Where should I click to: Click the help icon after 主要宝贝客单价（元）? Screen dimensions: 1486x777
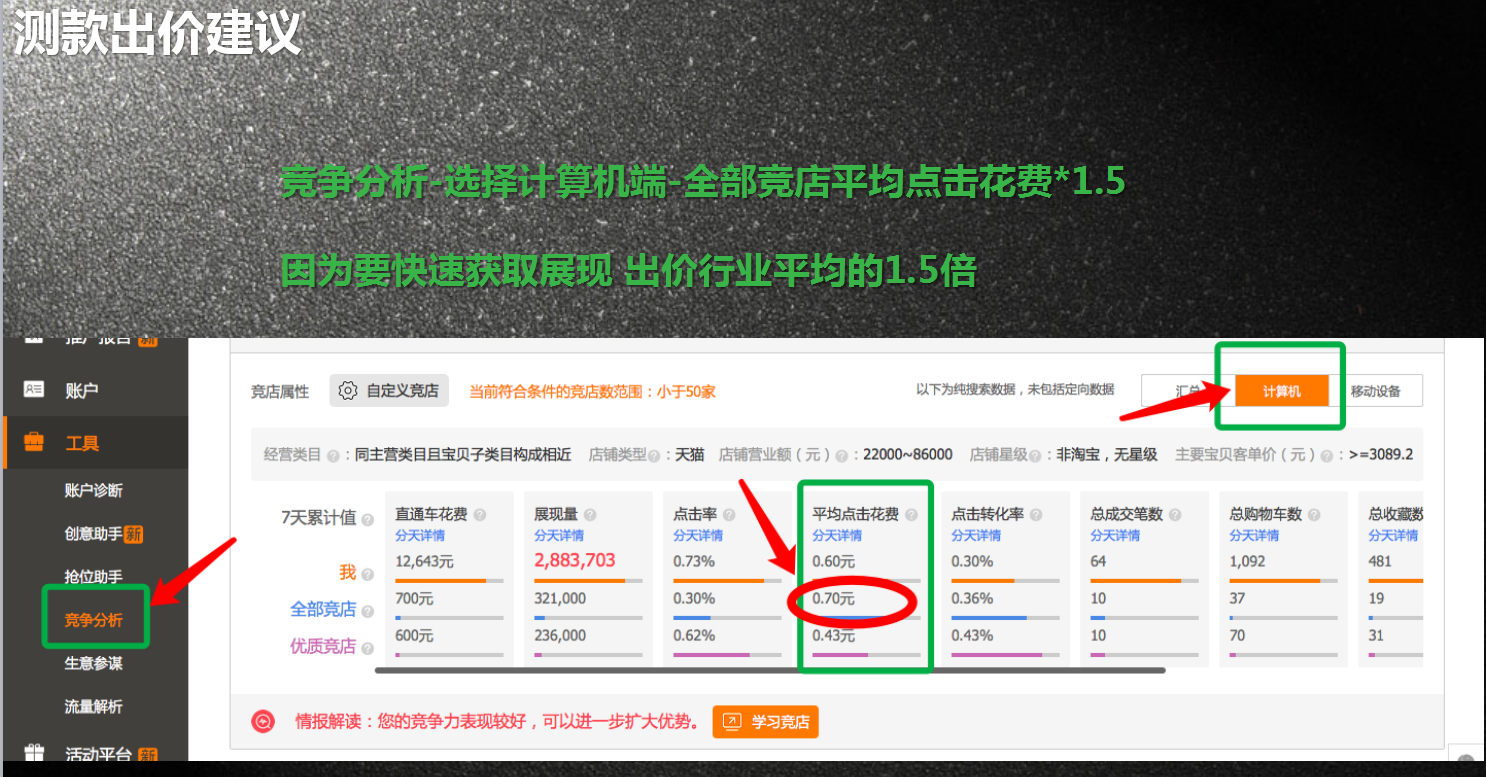(1325, 455)
